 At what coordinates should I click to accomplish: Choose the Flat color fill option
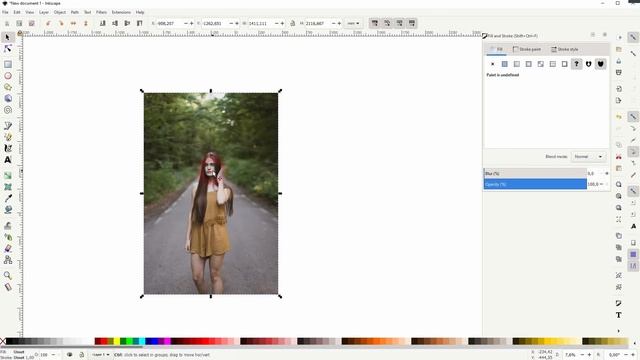tap(504, 64)
